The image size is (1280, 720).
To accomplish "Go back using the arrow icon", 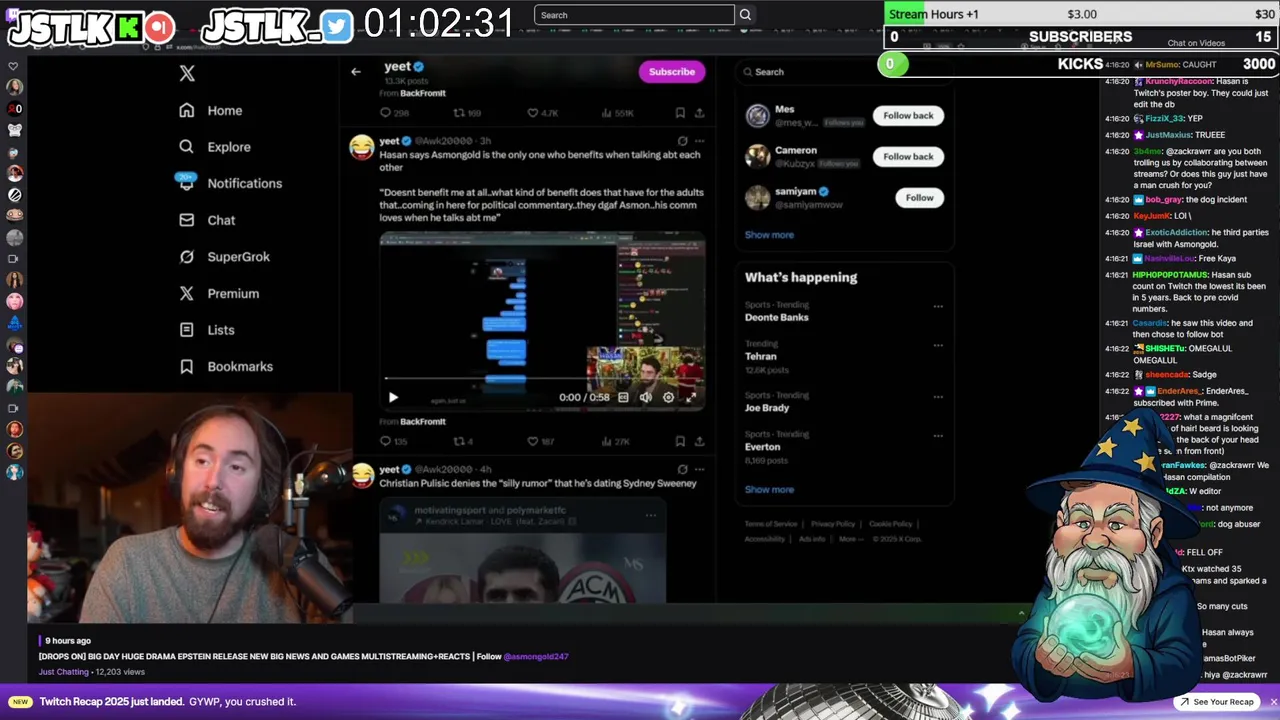I will (356, 72).
